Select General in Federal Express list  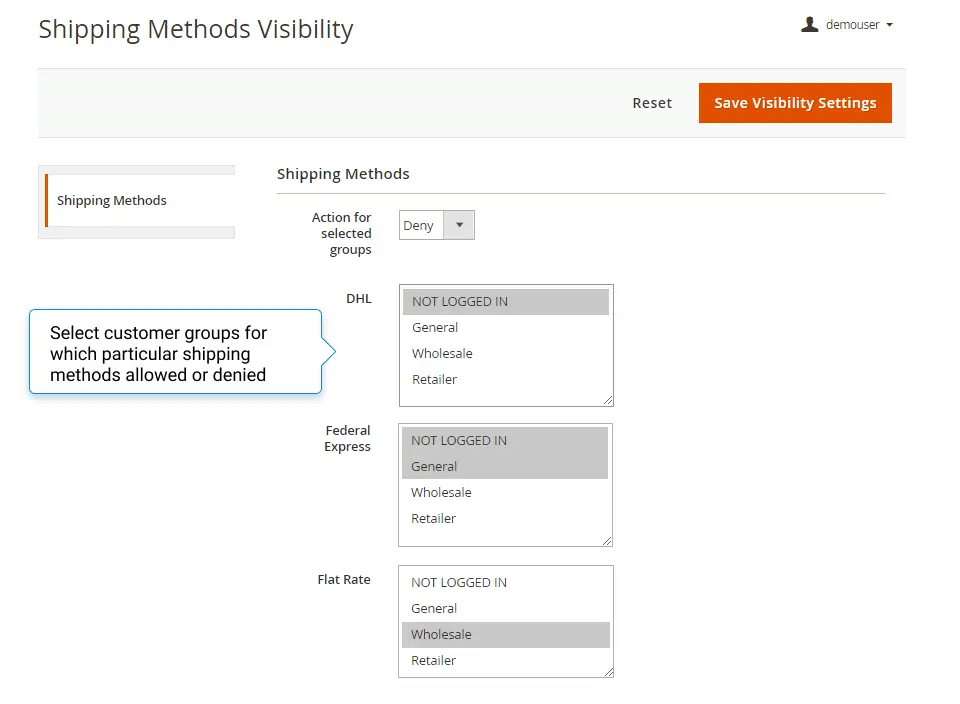click(x=505, y=466)
